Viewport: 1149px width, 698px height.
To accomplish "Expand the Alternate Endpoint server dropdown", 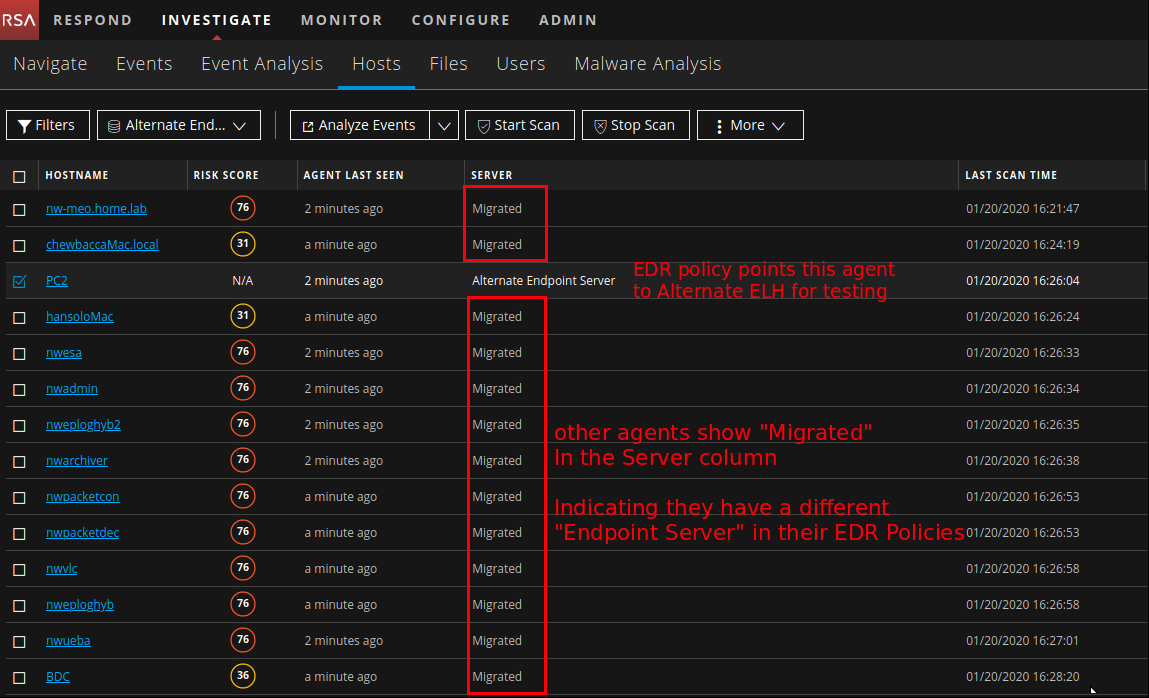I will point(178,125).
